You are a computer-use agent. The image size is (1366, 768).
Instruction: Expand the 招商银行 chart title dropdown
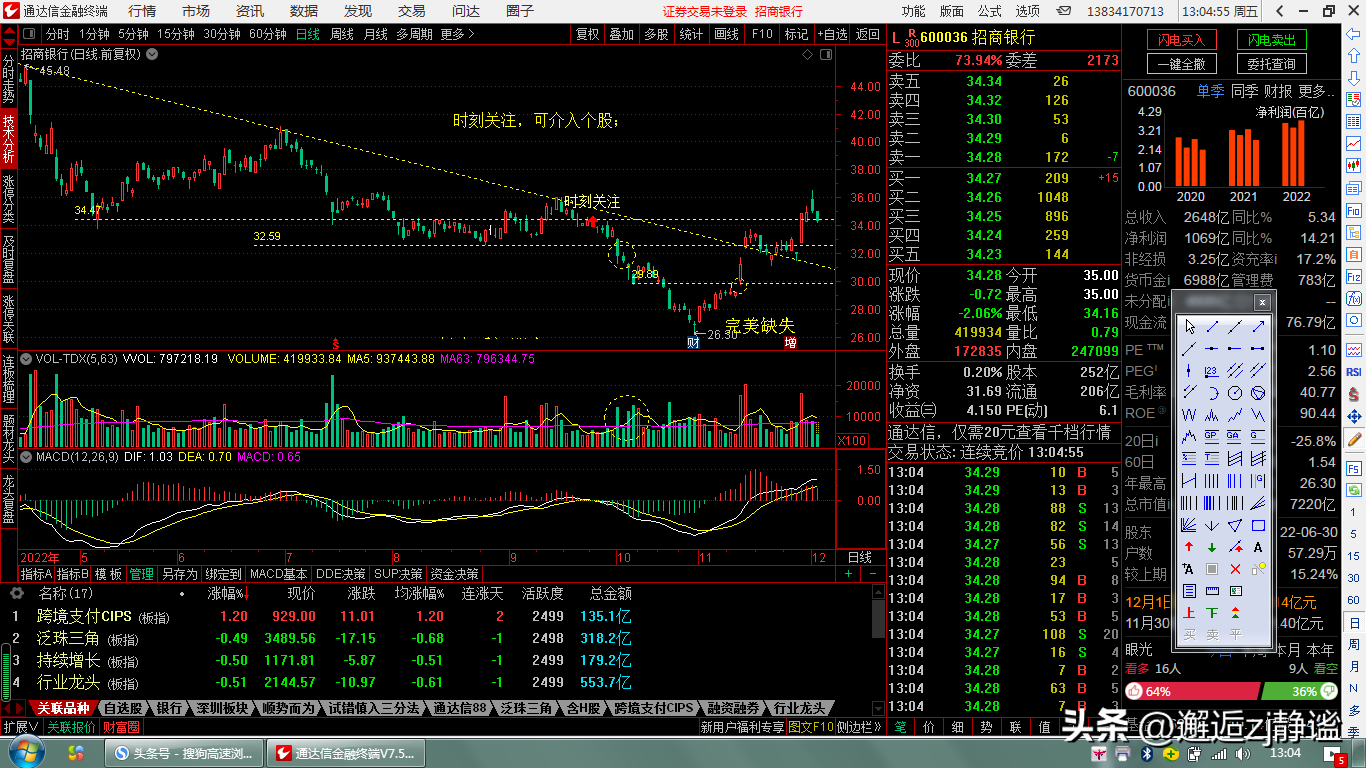(153, 53)
